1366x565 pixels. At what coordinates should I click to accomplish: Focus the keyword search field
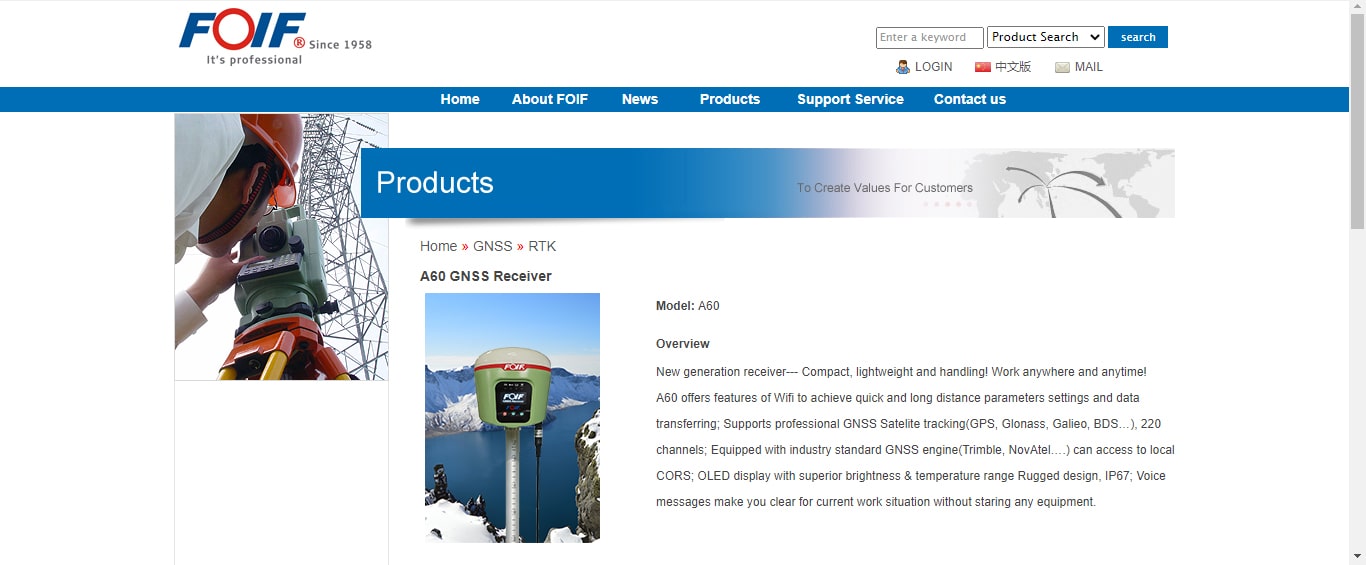coord(930,37)
